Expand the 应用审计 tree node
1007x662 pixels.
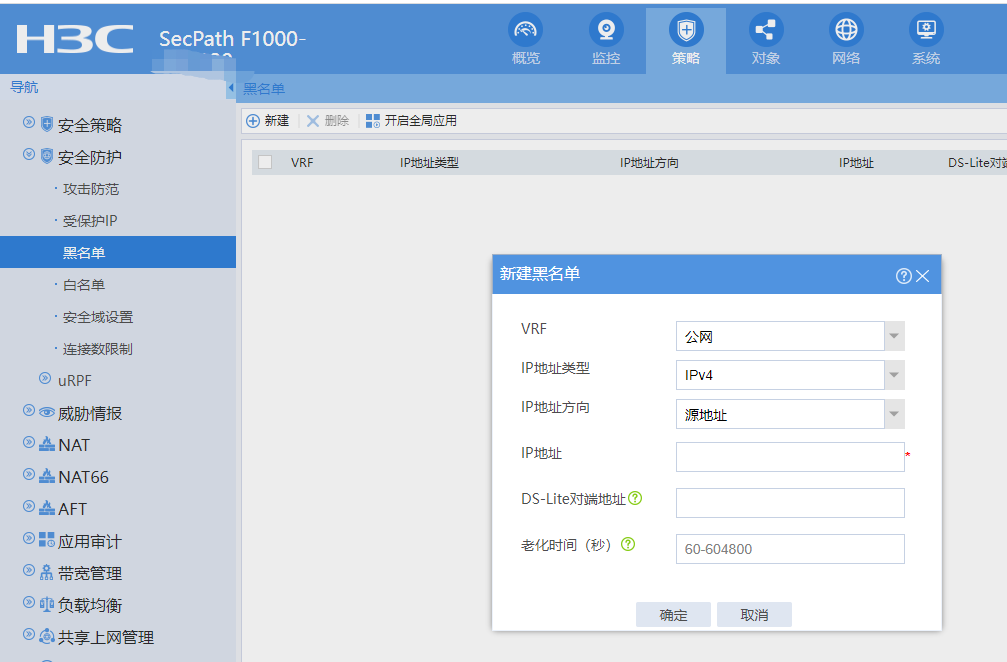29,538
